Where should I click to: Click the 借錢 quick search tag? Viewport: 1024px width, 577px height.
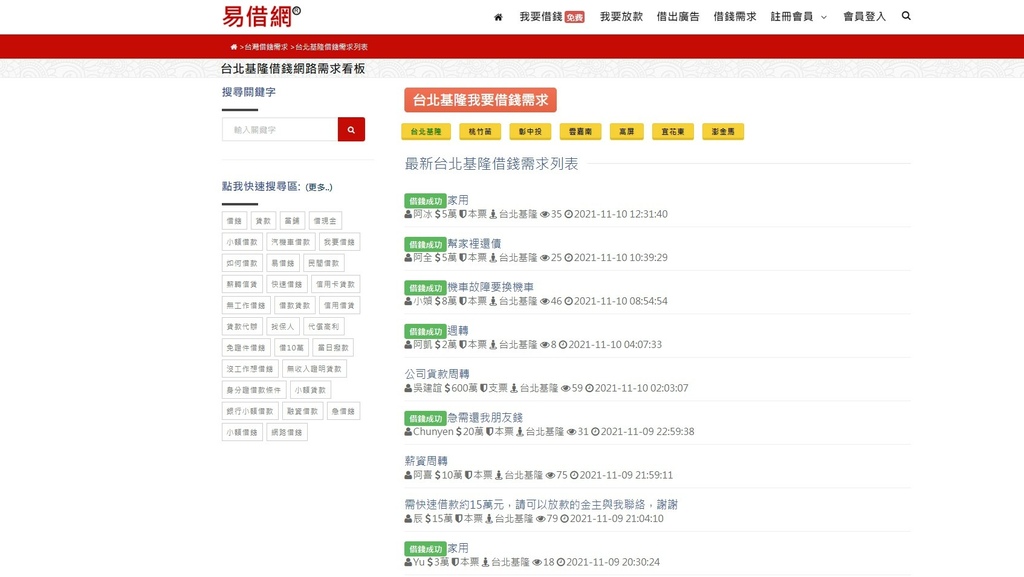(x=234, y=221)
